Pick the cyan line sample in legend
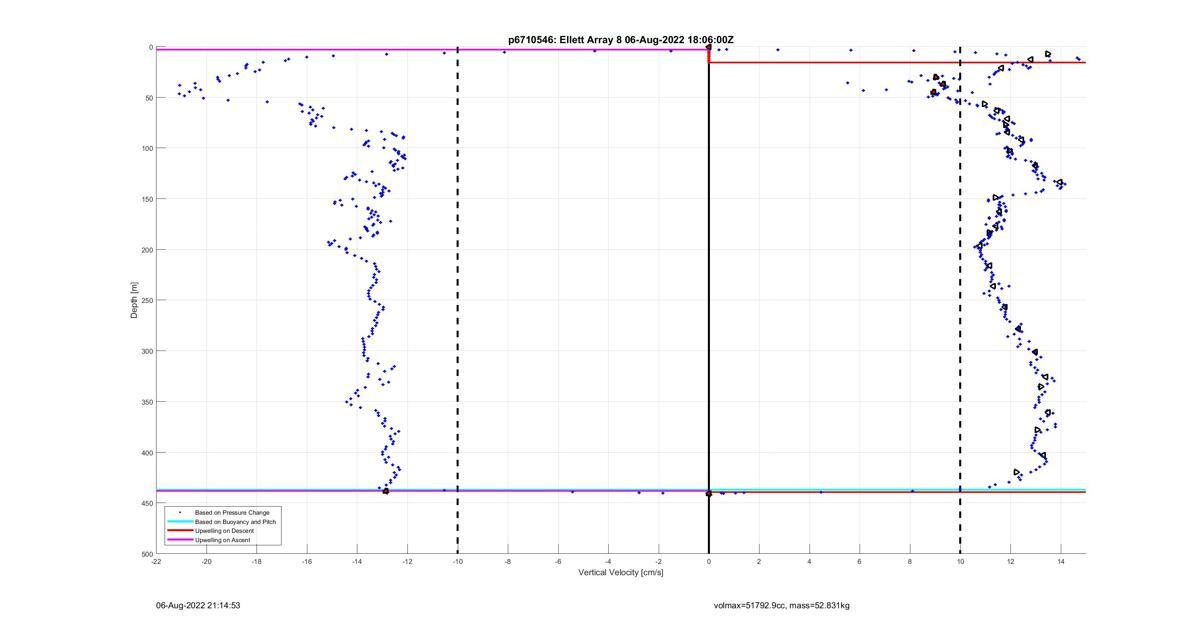This screenshot has height=622, width=1200. pyautogui.click(x=180, y=522)
